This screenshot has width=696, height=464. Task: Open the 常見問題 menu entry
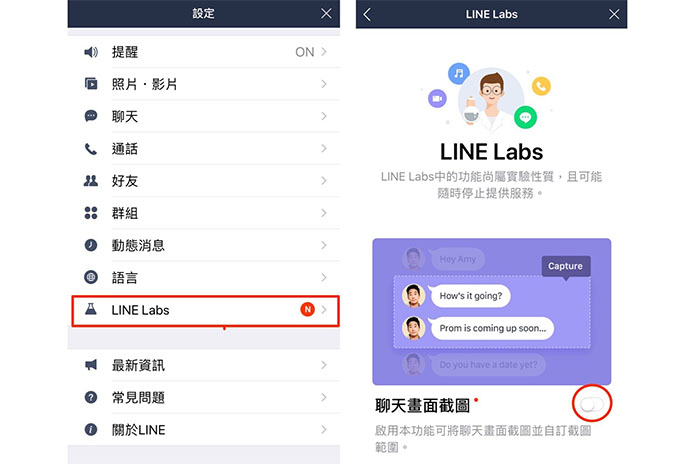point(204,397)
